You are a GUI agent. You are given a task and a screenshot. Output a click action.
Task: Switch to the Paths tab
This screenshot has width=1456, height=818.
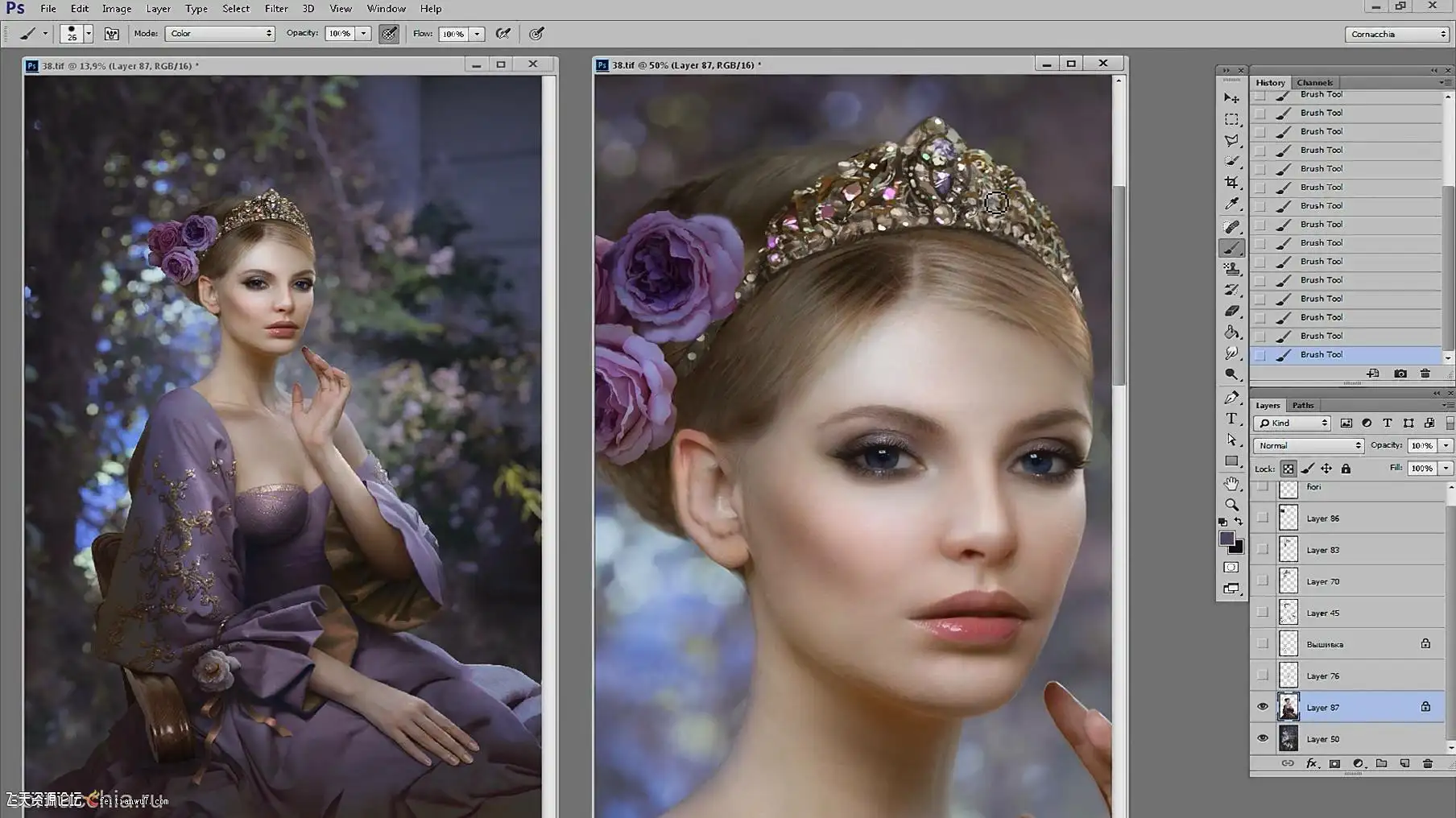pos(1303,405)
